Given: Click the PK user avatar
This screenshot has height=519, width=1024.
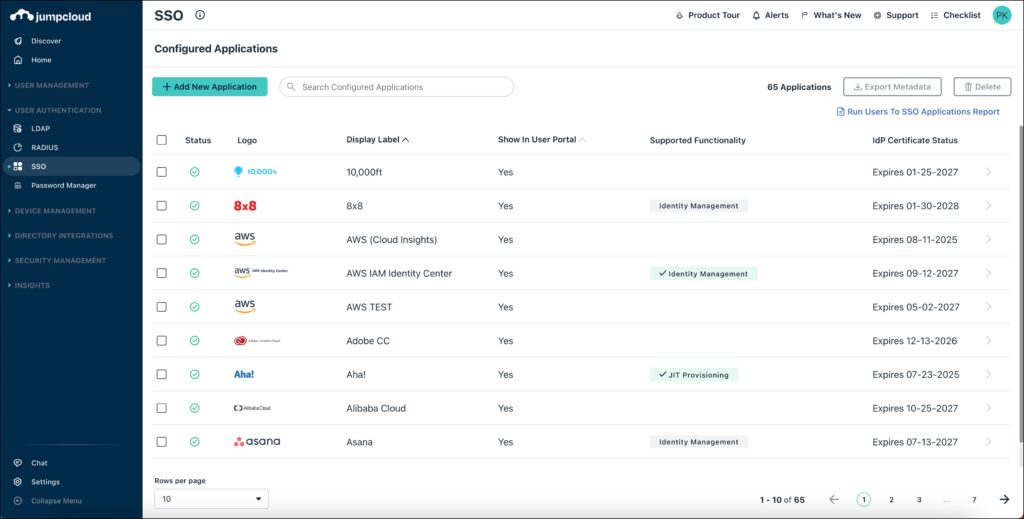Looking at the screenshot, I should (1001, 15).
